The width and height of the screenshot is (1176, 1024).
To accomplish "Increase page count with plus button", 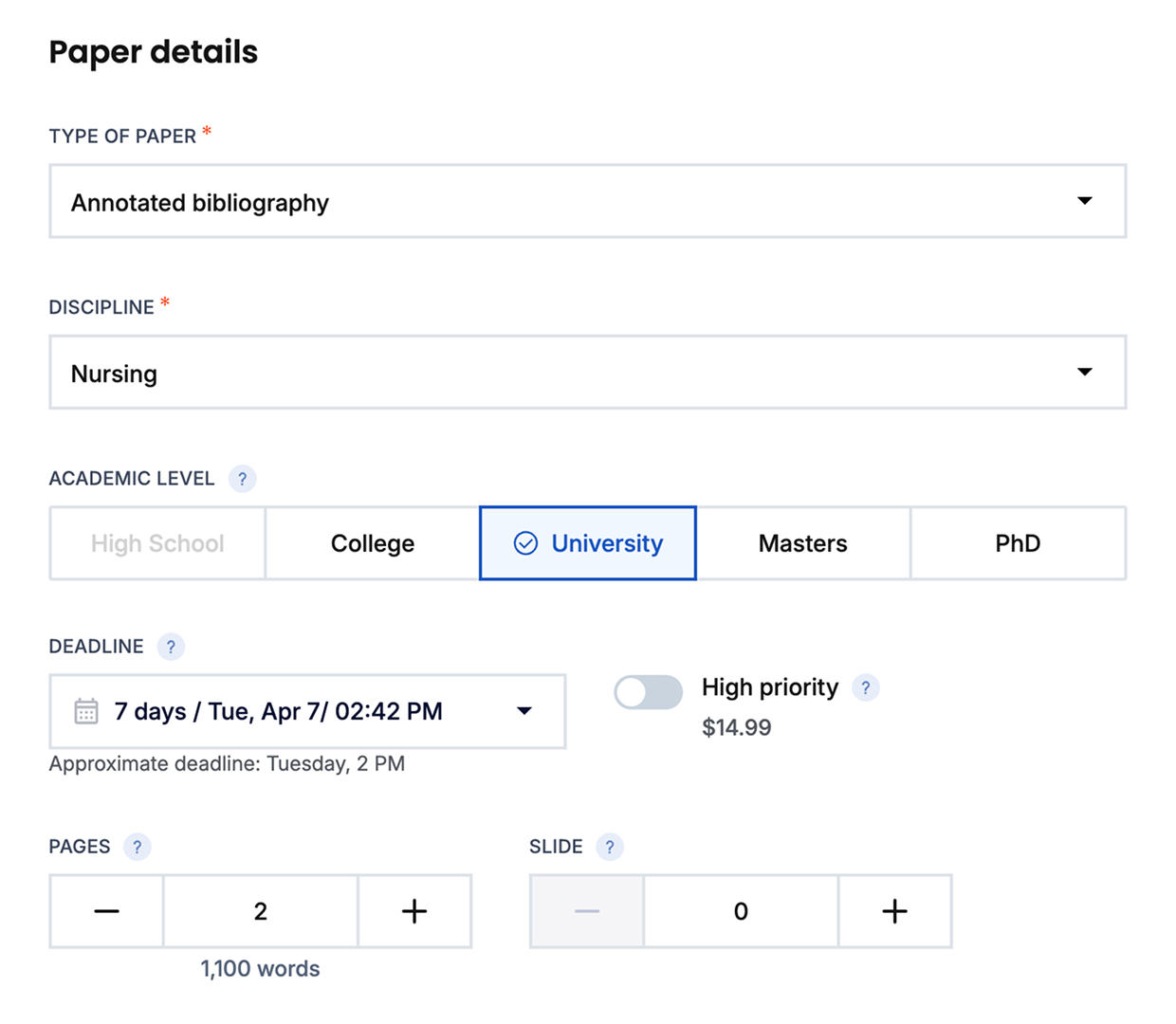I will coord(414,911).
